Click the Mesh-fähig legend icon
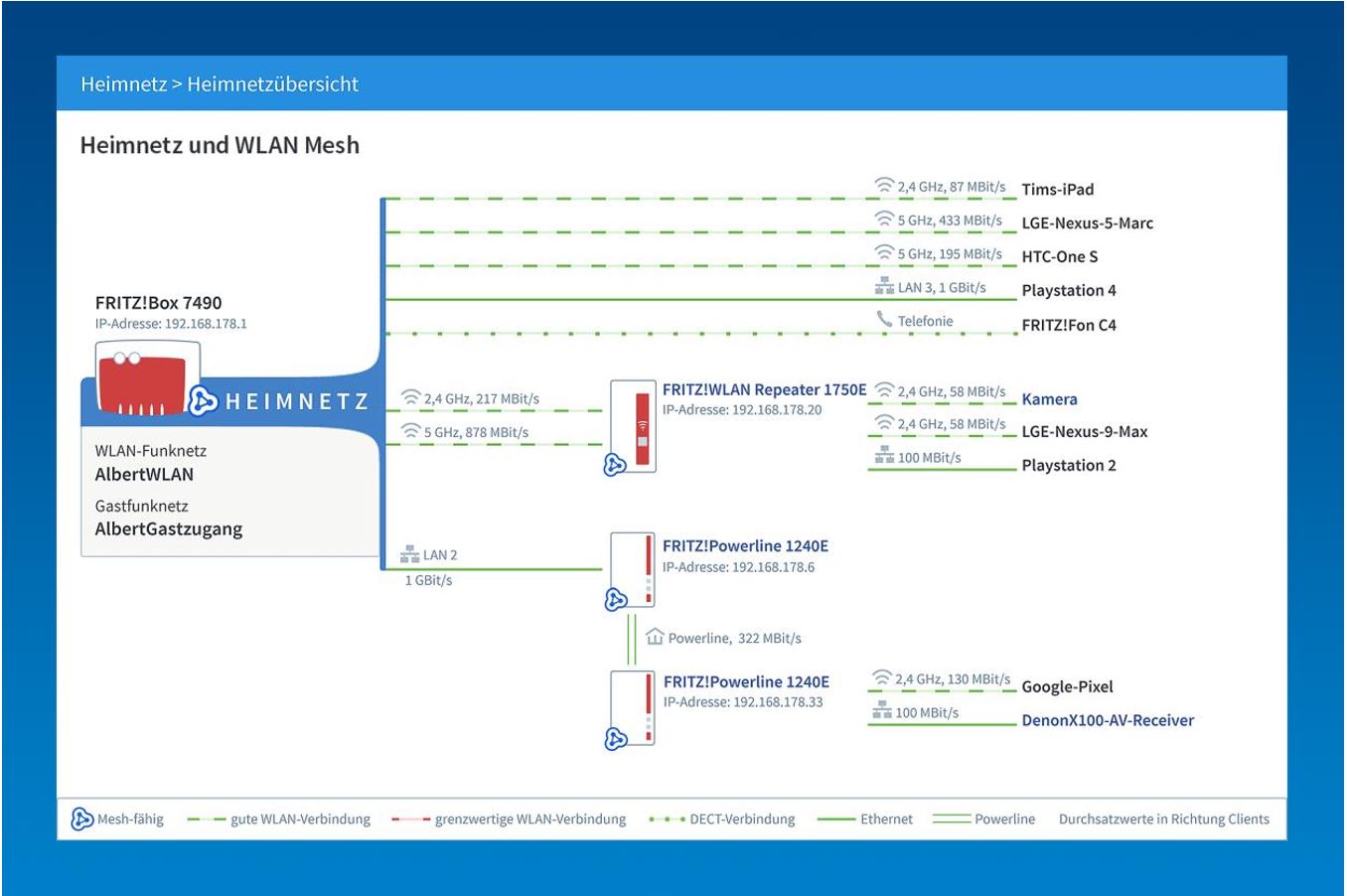This screenshot has width=1347, height=896. pyautogui.click(x=82, y=820)
